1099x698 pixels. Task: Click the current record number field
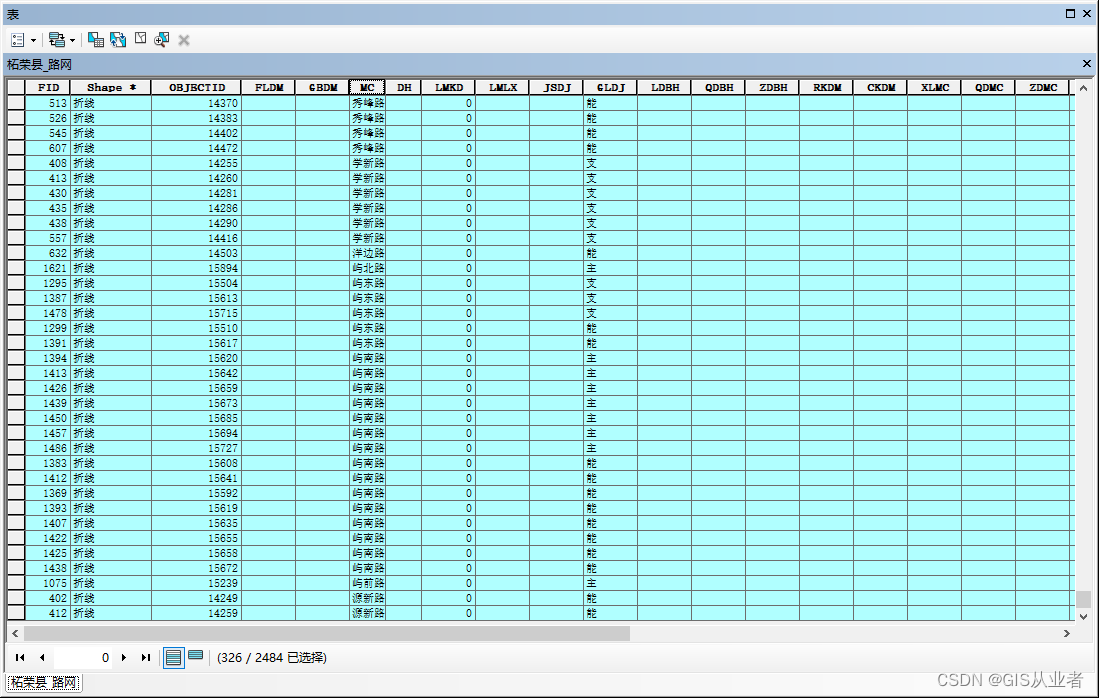coord(83,657)
